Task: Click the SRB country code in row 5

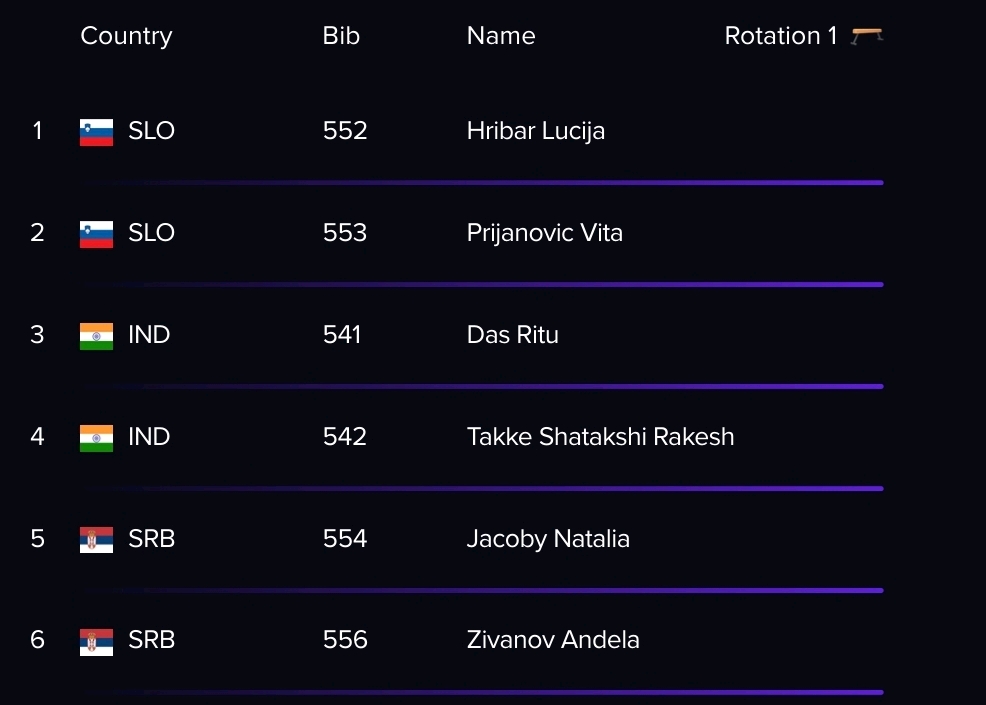Action: [x=152, y=538]
